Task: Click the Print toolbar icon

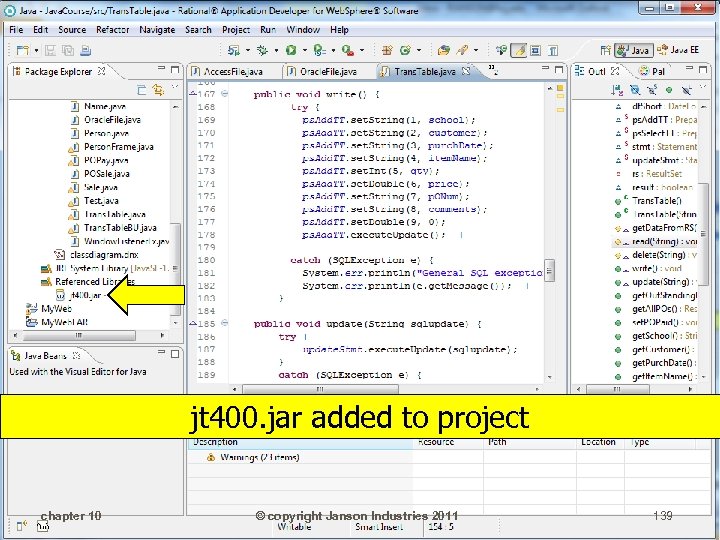Action: tap(85, 50)
